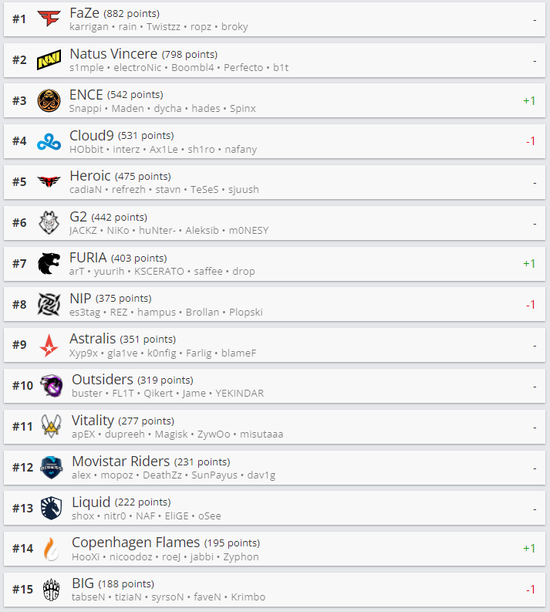The width and height of the screenshot is (550, 612).
Task: Open the Cloud9 cloud logo
Action: point(49,141)
